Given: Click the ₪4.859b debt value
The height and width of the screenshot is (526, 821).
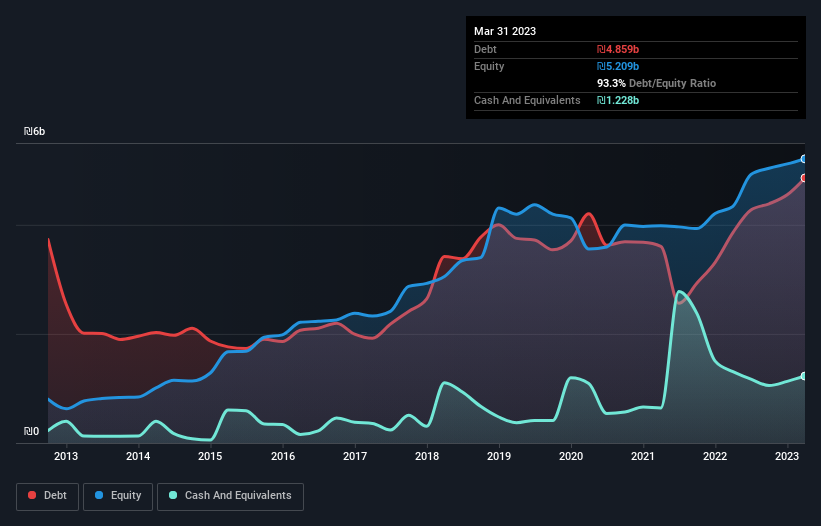Looking at the screenshot, I should tap(618, 49).
